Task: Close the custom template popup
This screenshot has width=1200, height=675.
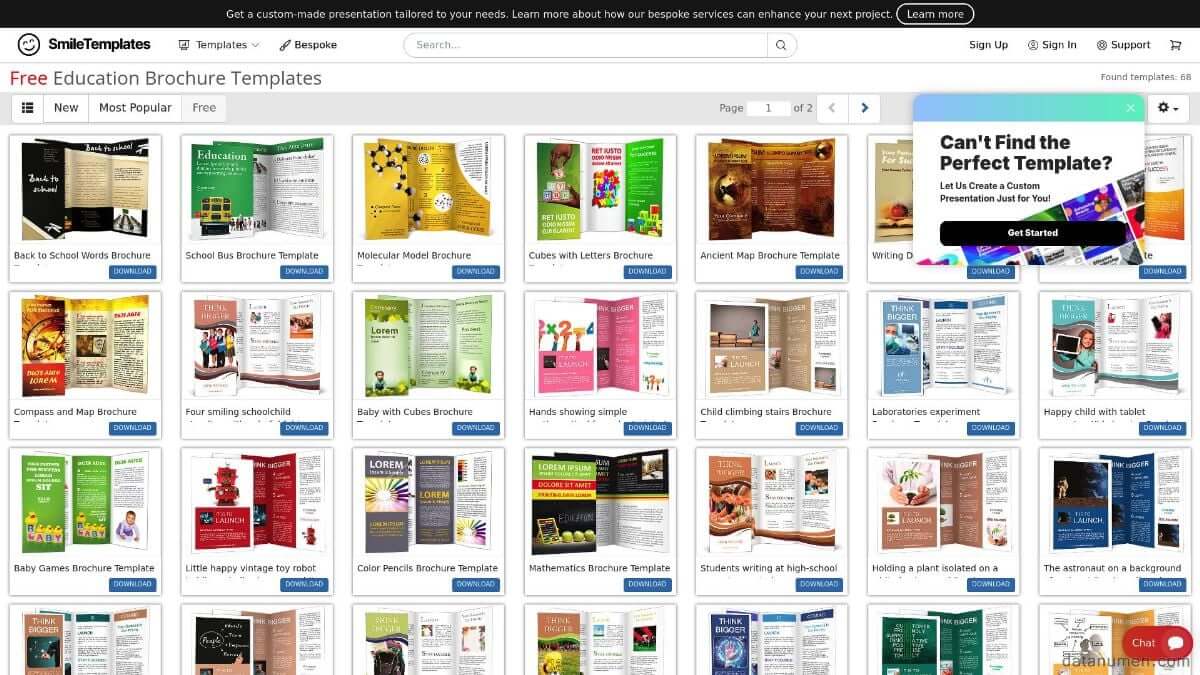Action: click(1130, 108)
